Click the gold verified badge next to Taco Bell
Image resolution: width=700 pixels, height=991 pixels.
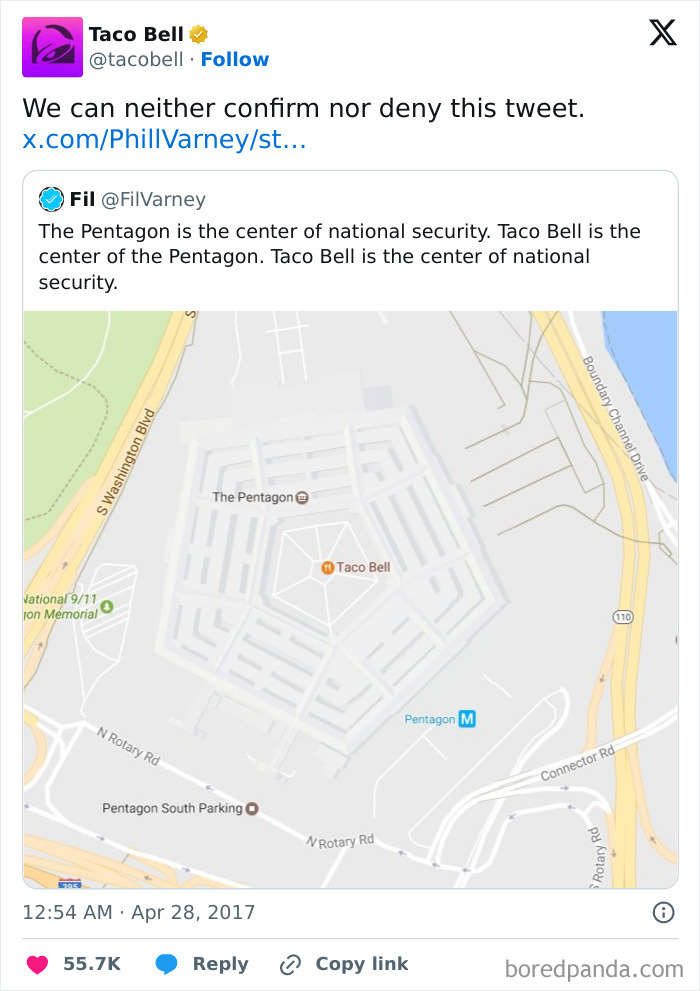pyautogui.click(x=200, y=33)
